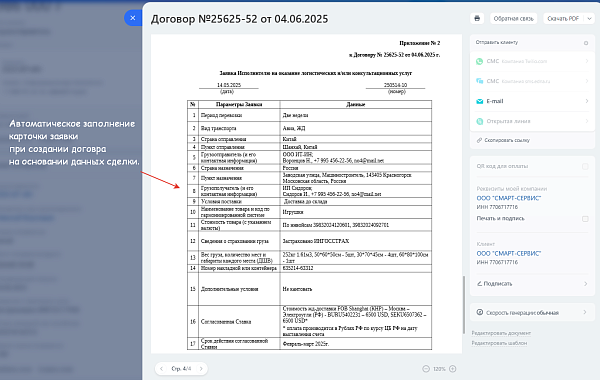This screenshot has height=380, width=600.
Task: Go to next page with right arrow
Action: pyautogui.click(x=201, y=369)
